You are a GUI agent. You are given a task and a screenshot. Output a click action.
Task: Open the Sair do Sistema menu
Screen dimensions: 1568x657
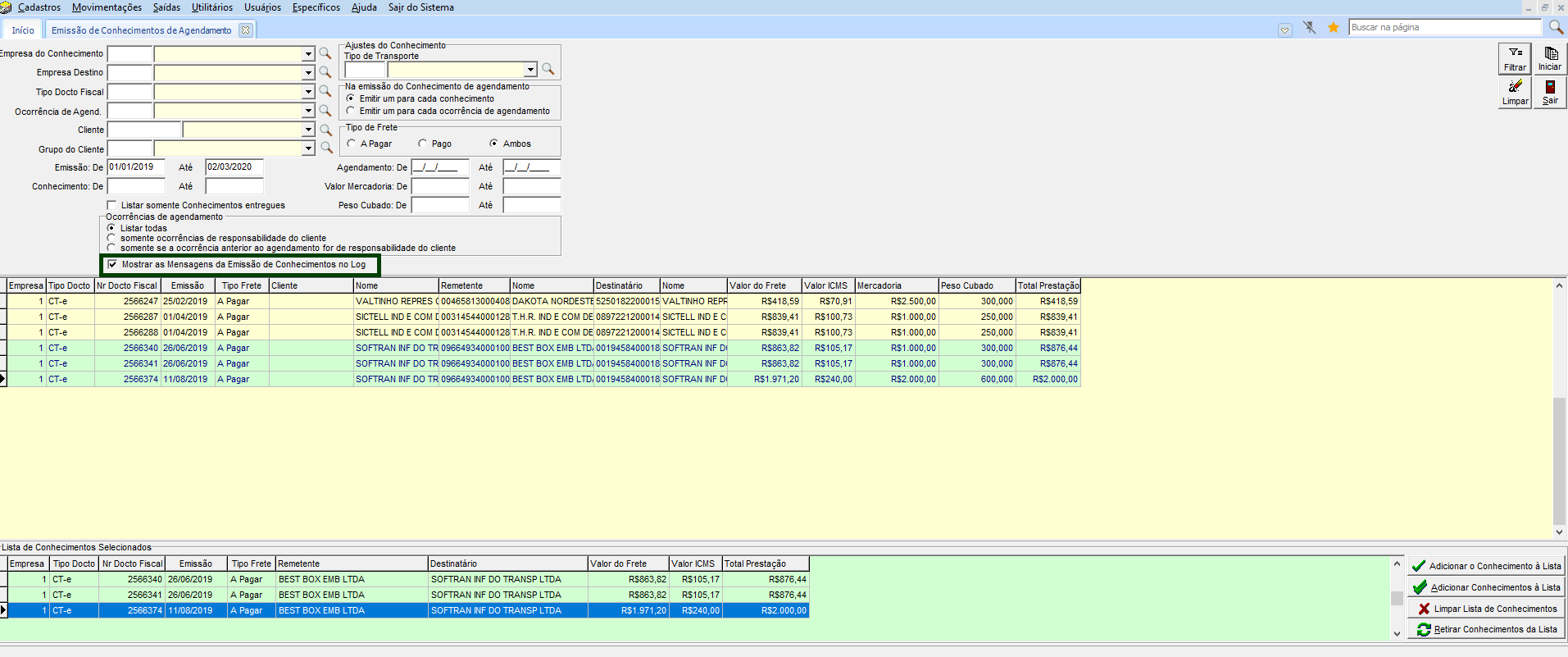point(421,7)
